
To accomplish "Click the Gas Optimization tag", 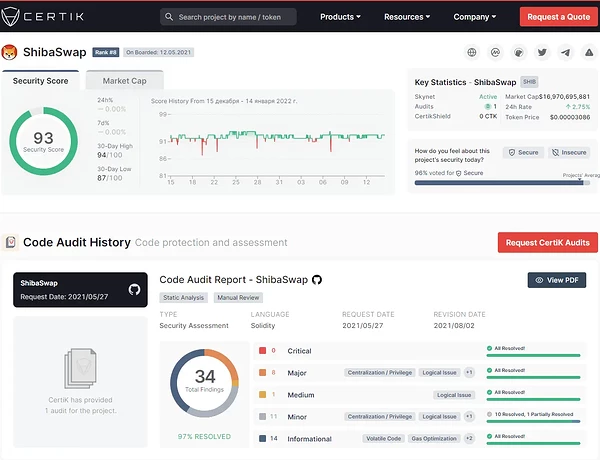I will 434,439.
